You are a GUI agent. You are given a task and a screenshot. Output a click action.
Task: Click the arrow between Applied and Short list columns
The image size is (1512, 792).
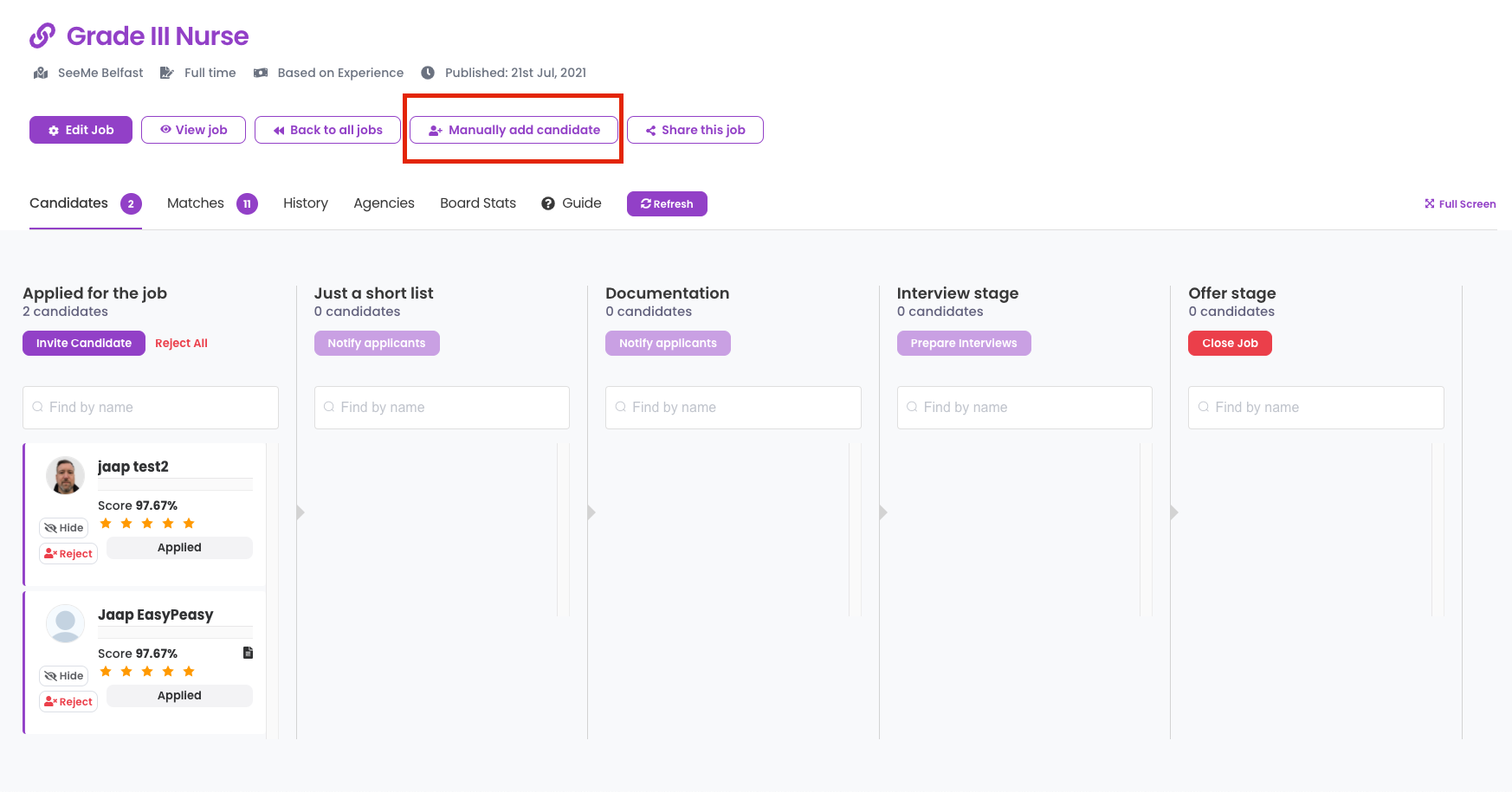pyautogui.click(x=300, y=512)
